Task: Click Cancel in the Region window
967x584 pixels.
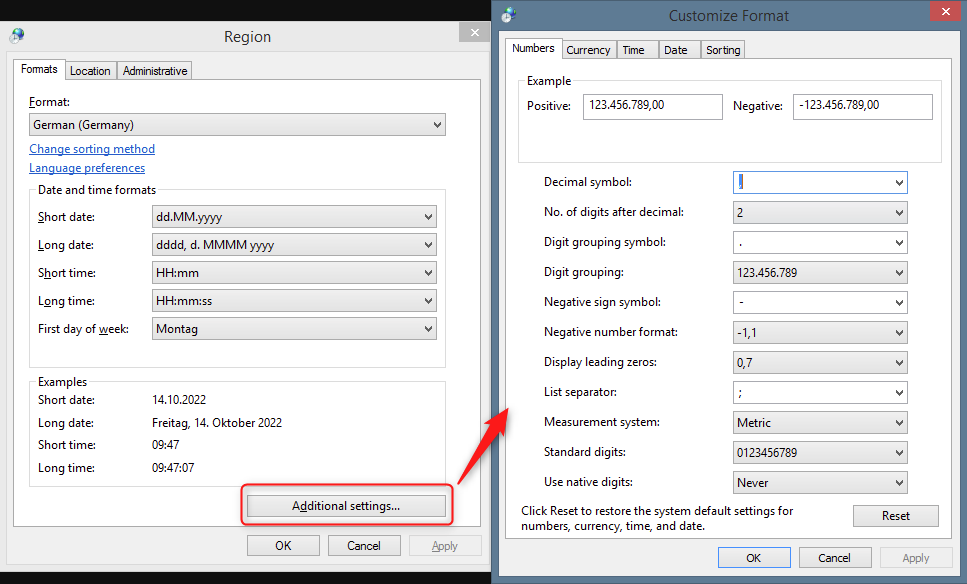Action: tap(364, 546)
